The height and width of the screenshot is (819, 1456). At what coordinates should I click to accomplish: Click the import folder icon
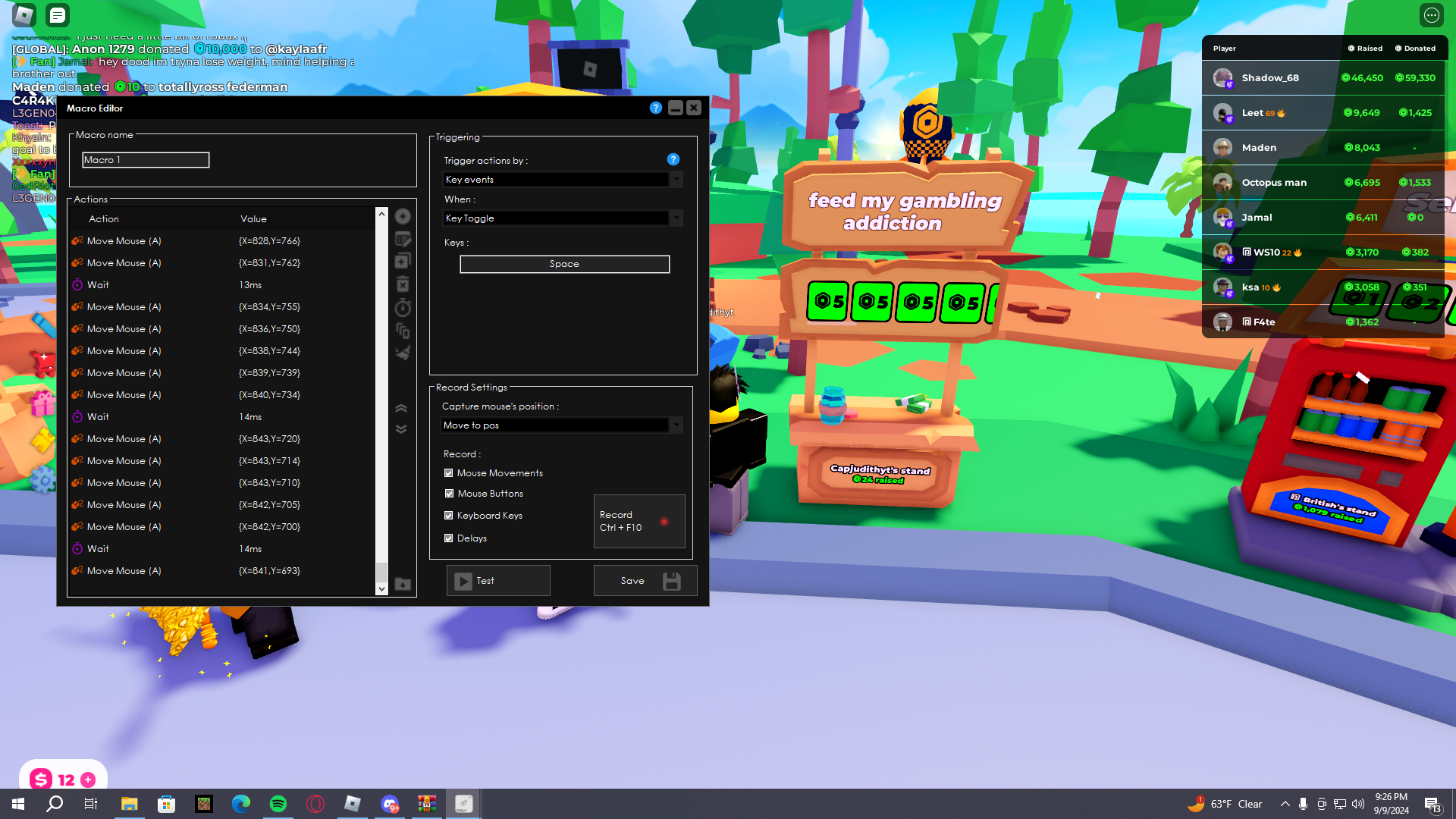(x=403, y=585)
